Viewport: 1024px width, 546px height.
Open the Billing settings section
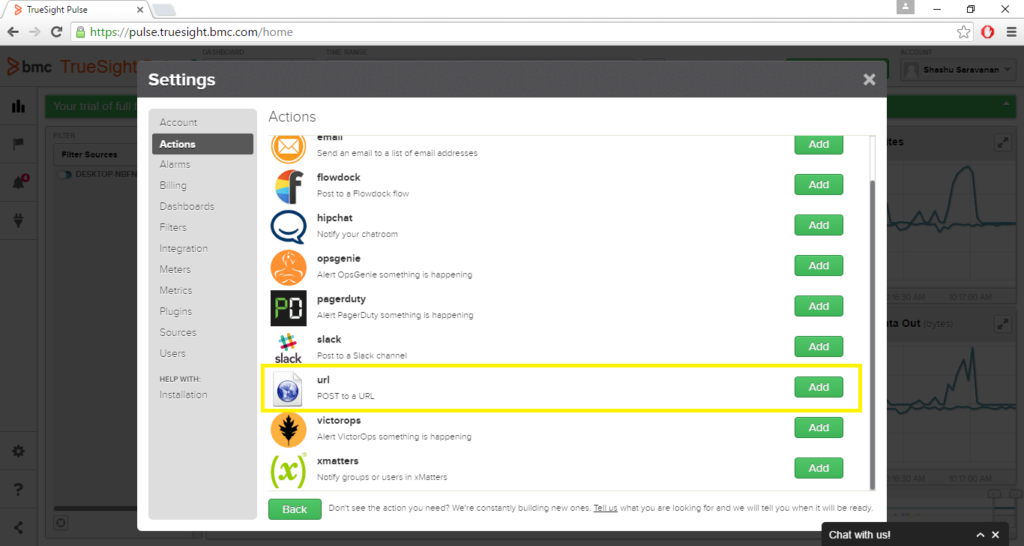173,185
